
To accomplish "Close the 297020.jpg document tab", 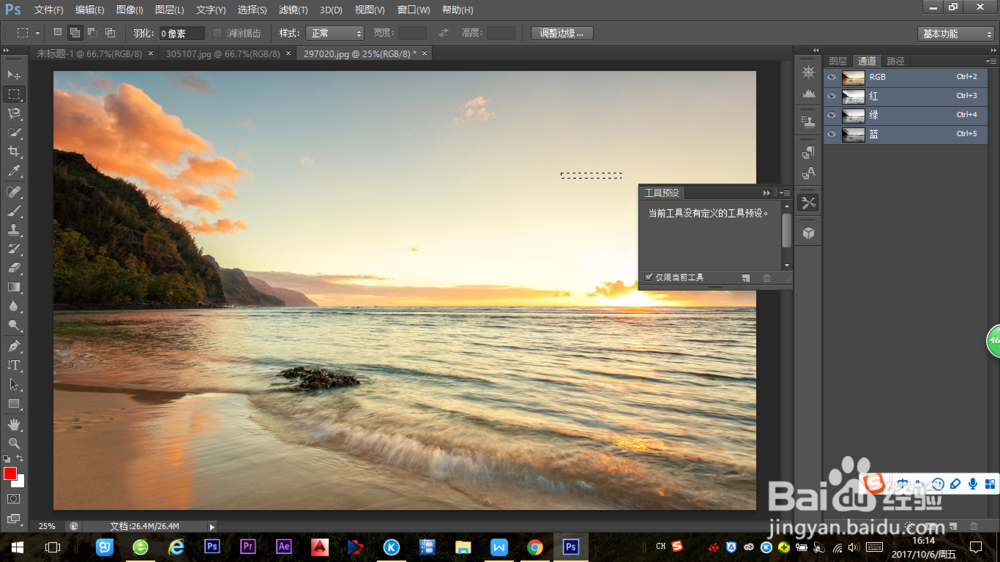I will 424,54.
